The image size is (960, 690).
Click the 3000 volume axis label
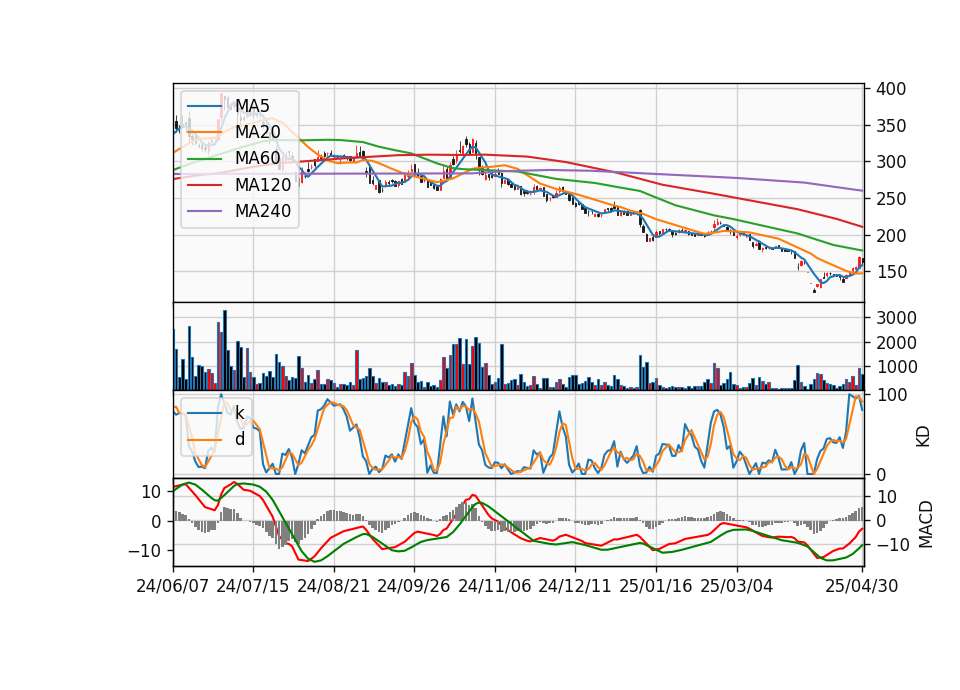tap(896, 318)
